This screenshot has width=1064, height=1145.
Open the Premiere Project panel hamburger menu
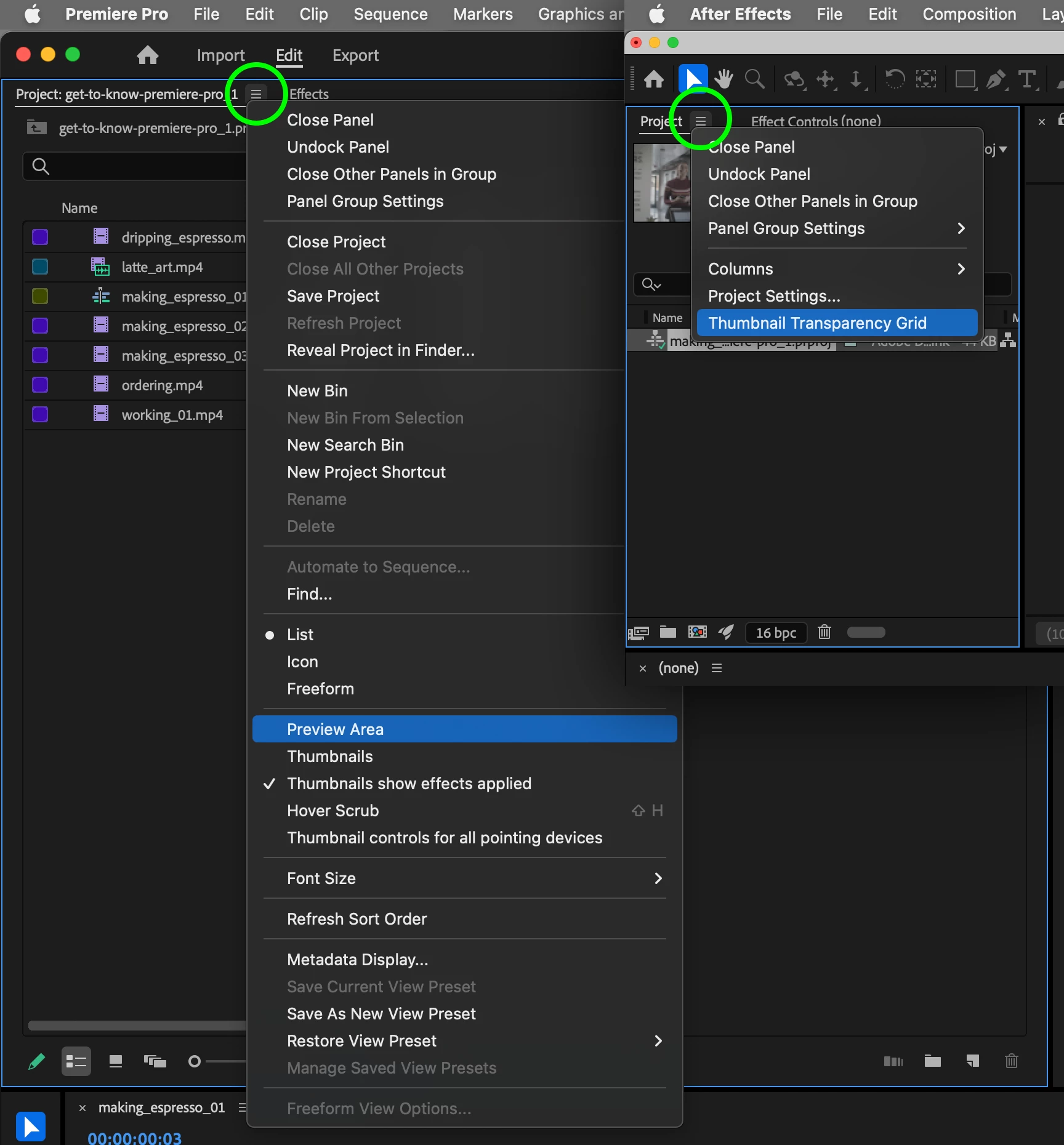[256, 94]
